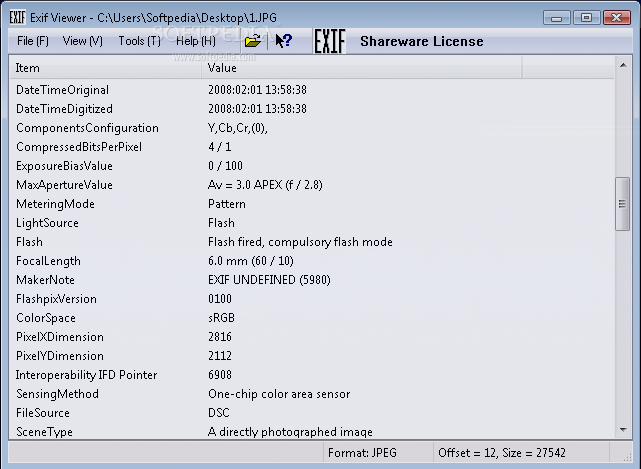Viewport: 641px width, 469px height.
Task: Select the MeteringMode row
Action: [x=312, y=204]
